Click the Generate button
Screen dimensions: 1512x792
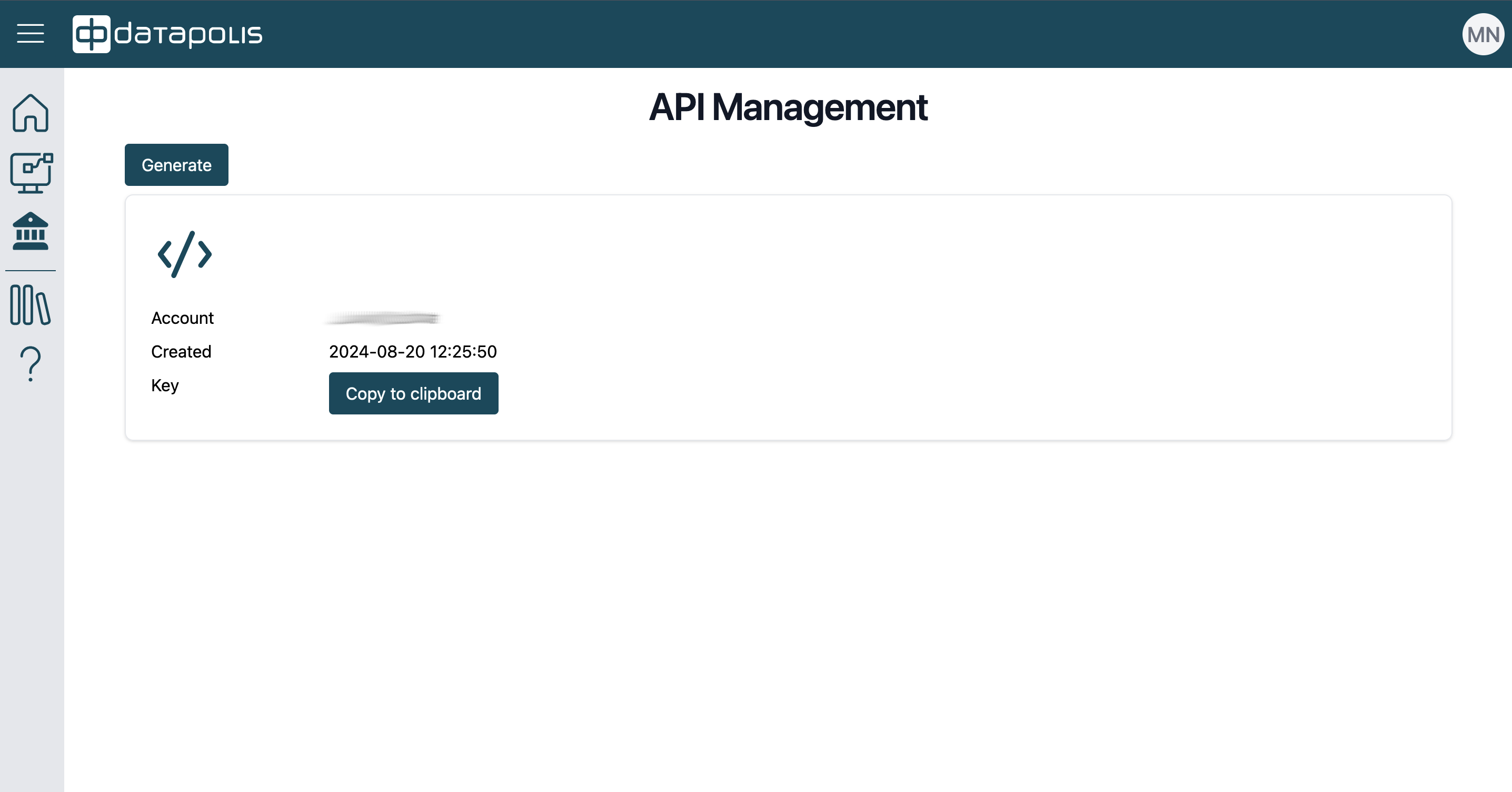point(176,165)
